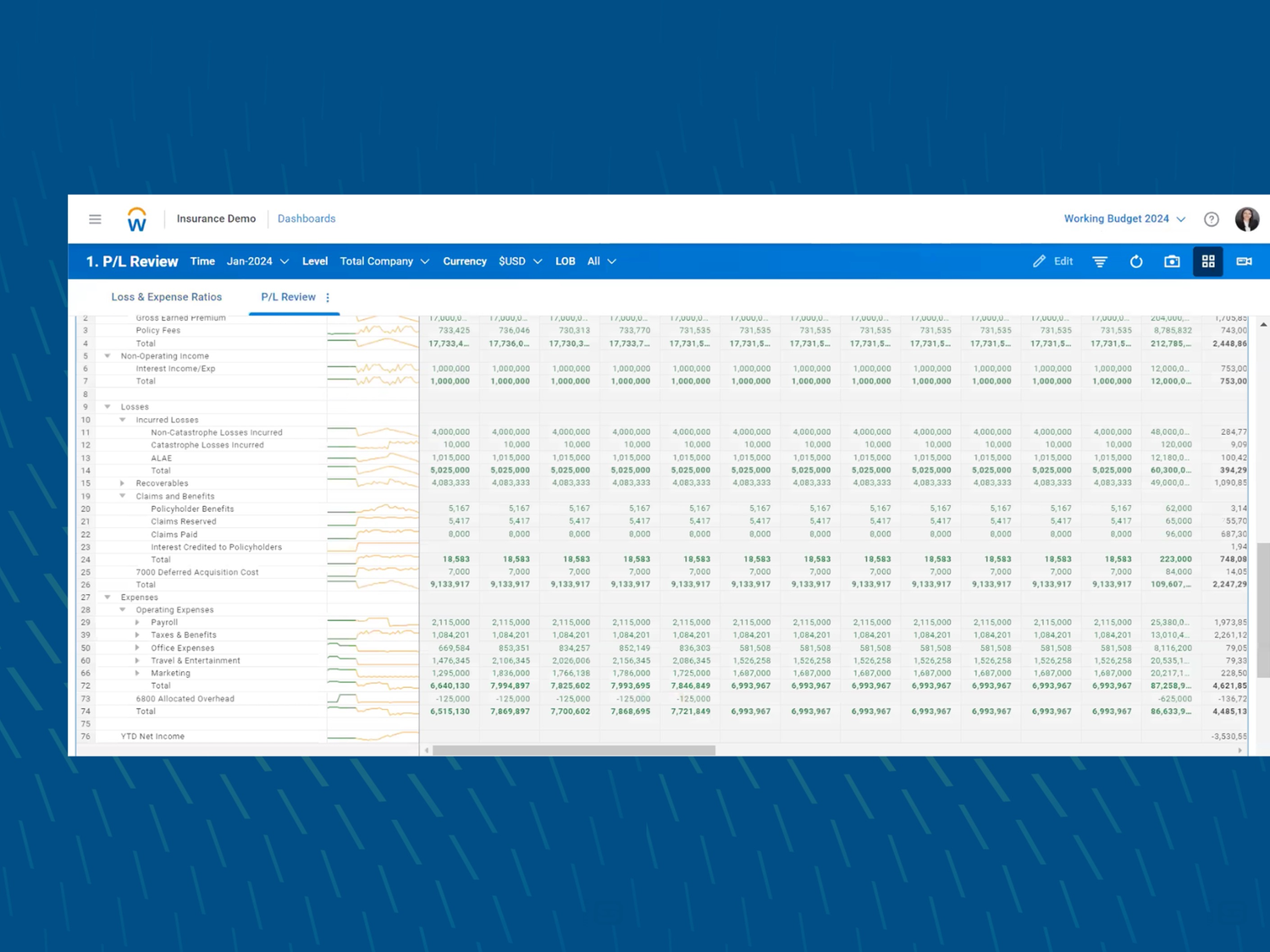This screenshot has width=1270, height=952.
Task: Open the Dashboards link
Action: click(x=306, y=218)
